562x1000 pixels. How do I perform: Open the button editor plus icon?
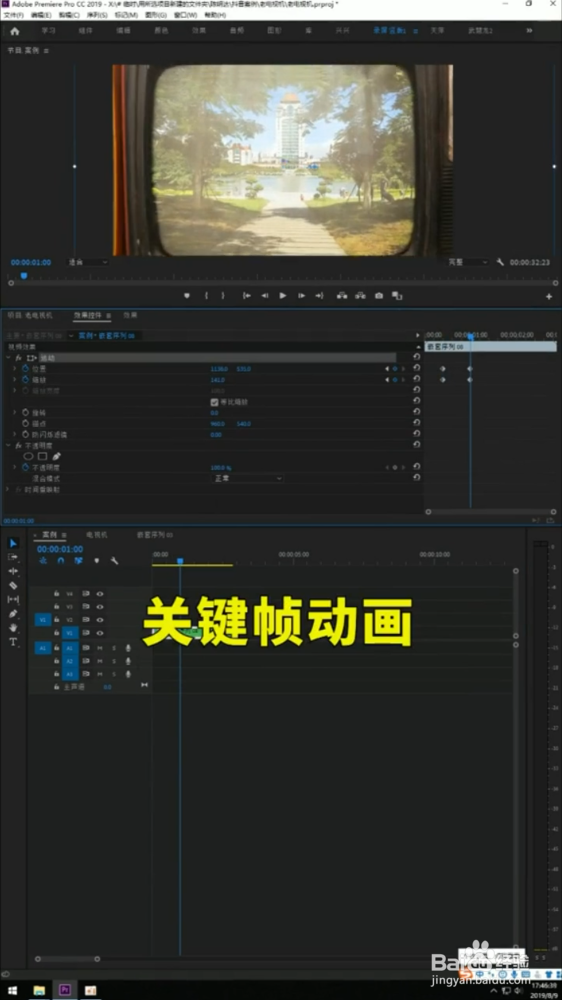tap(549, 297)
